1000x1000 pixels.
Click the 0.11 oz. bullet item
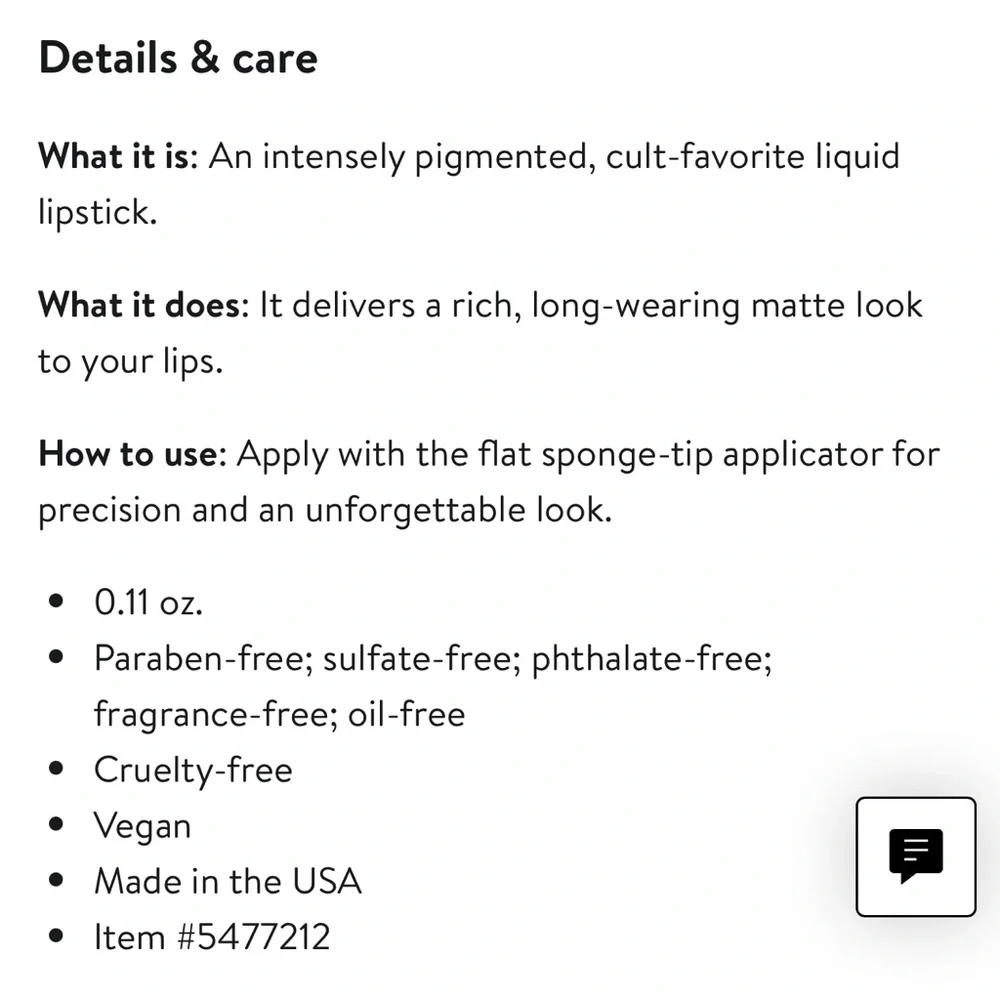[x=149, y=602]
